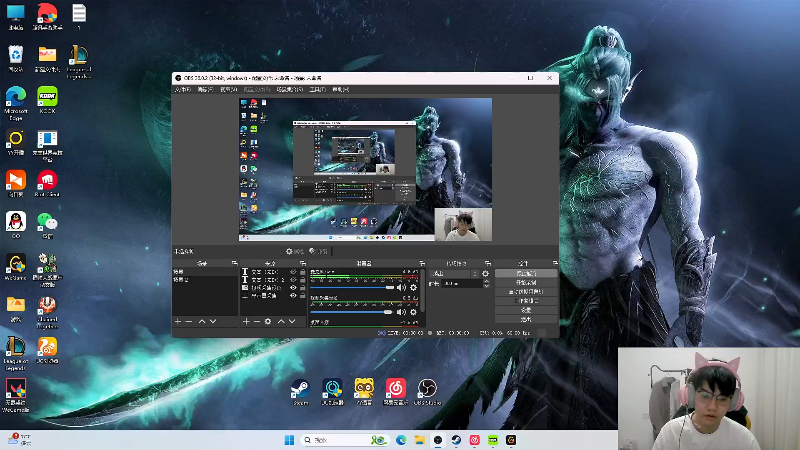Open KOOK desktop icon

point(47,100)
